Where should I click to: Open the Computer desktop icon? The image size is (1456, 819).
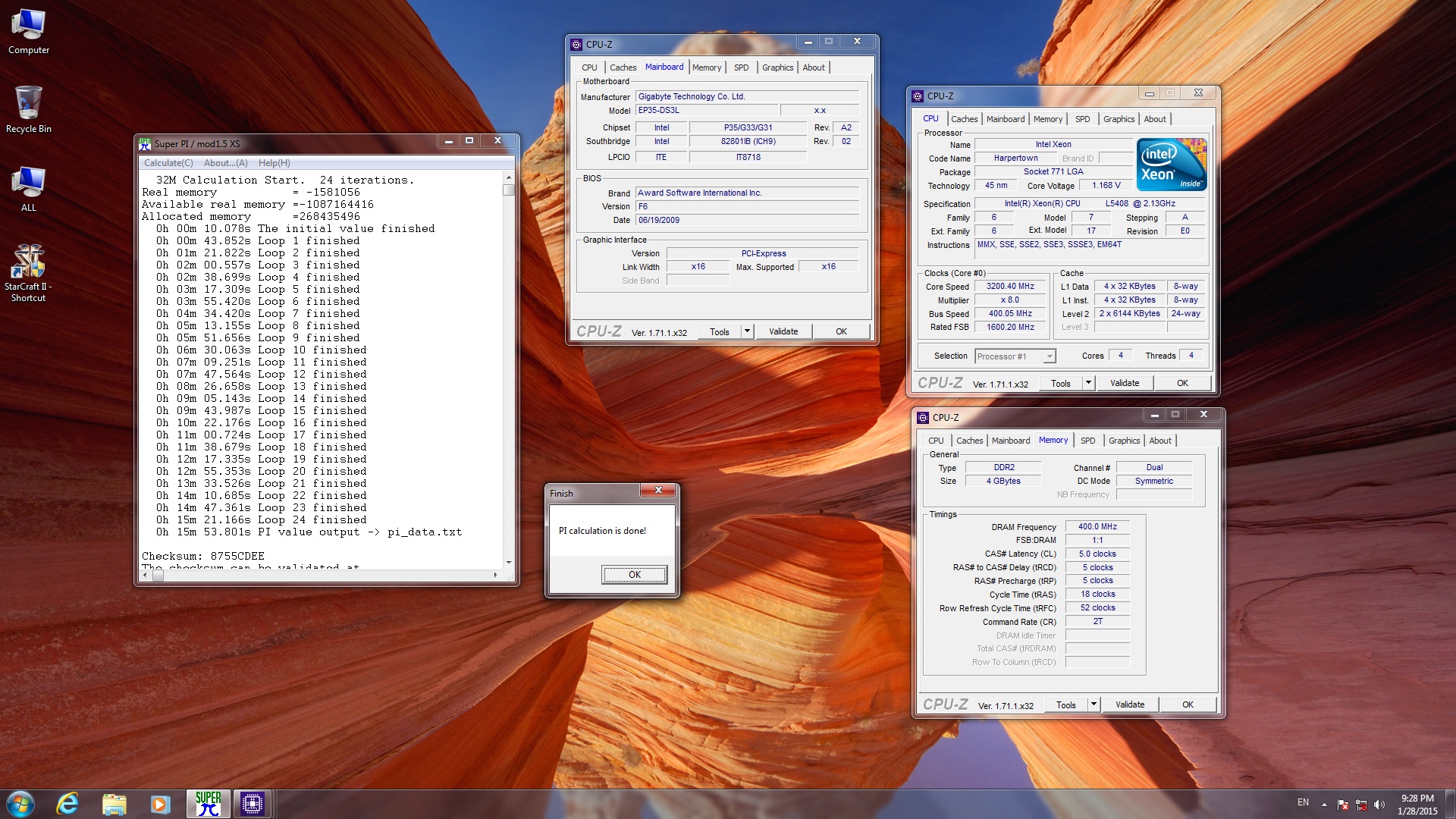pos(28,32)
